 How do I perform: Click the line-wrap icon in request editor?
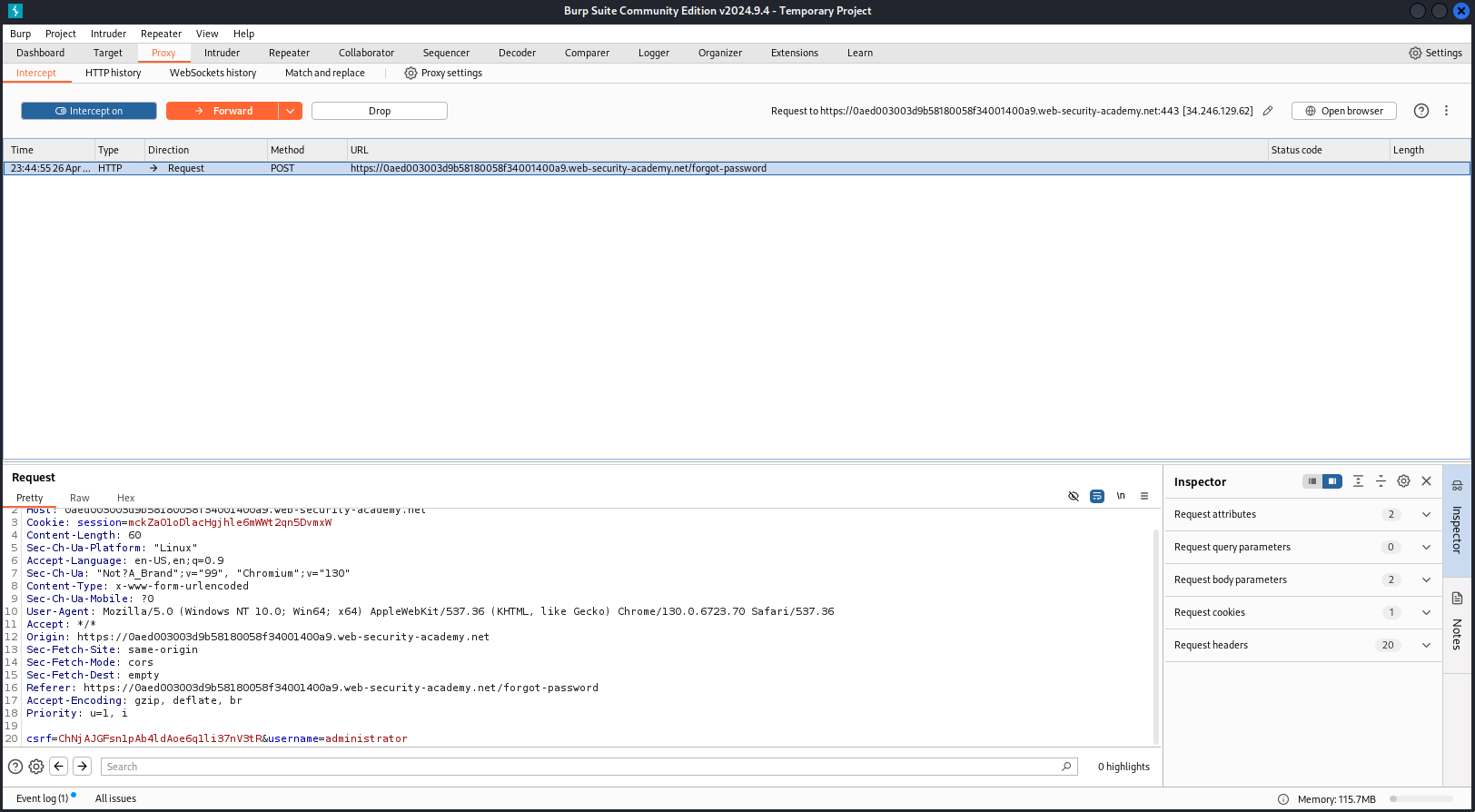tap(1097, 496)
